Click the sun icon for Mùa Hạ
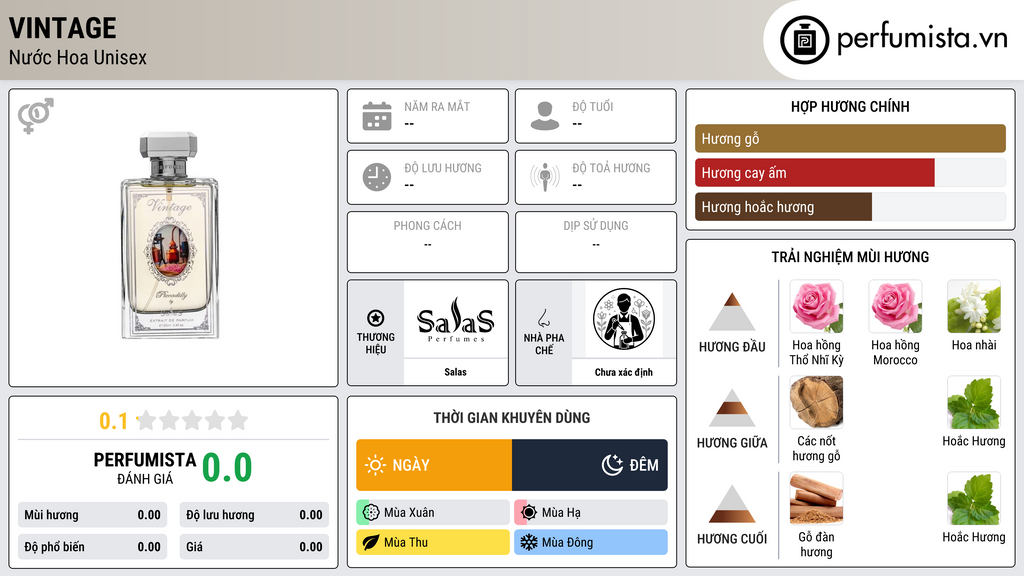Image resolution: width=1024 pixels, height=576 pixels. click(529, 513)
